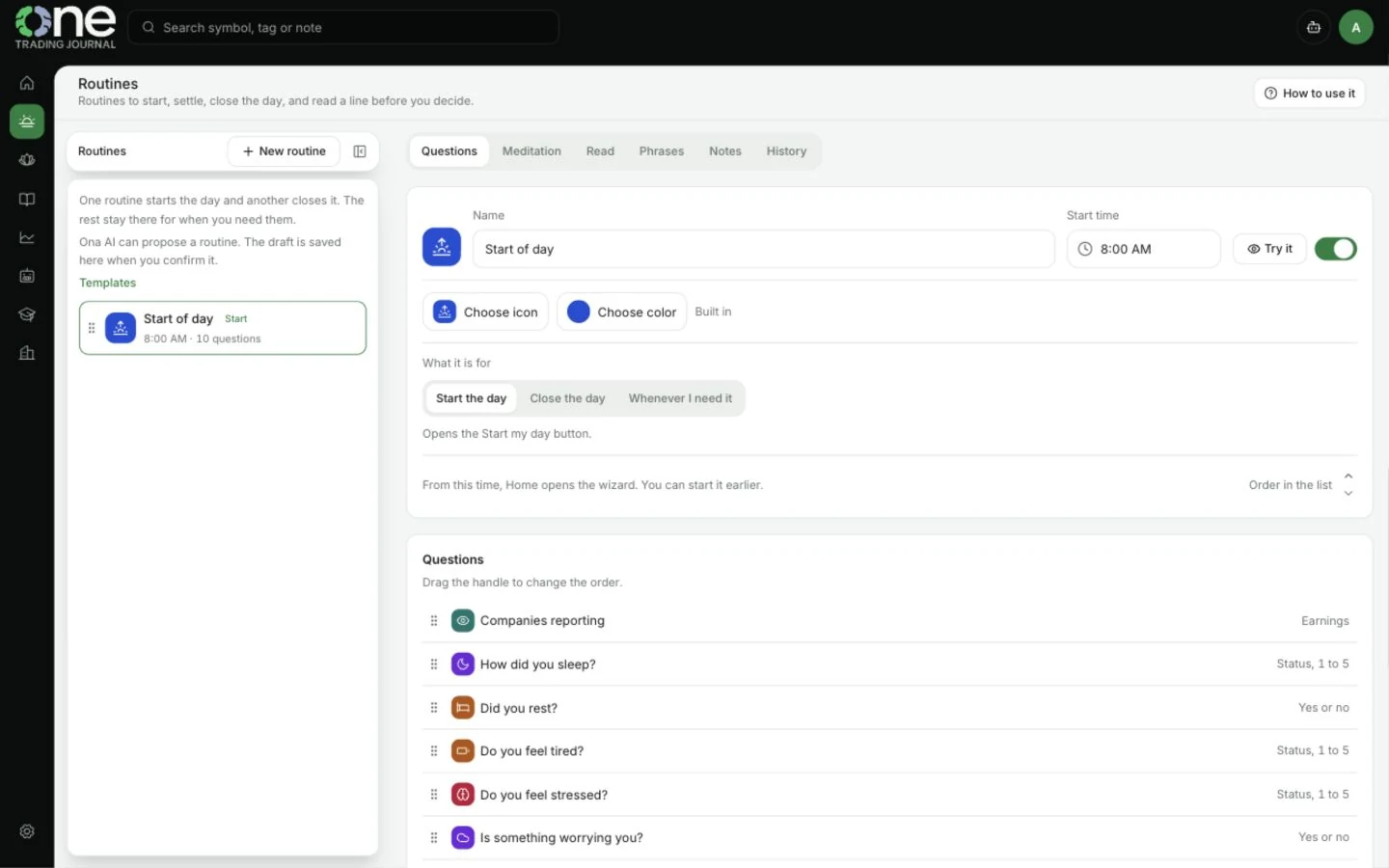
Task: Click the blue routine icon beside Name field
Action: [442, 248]
